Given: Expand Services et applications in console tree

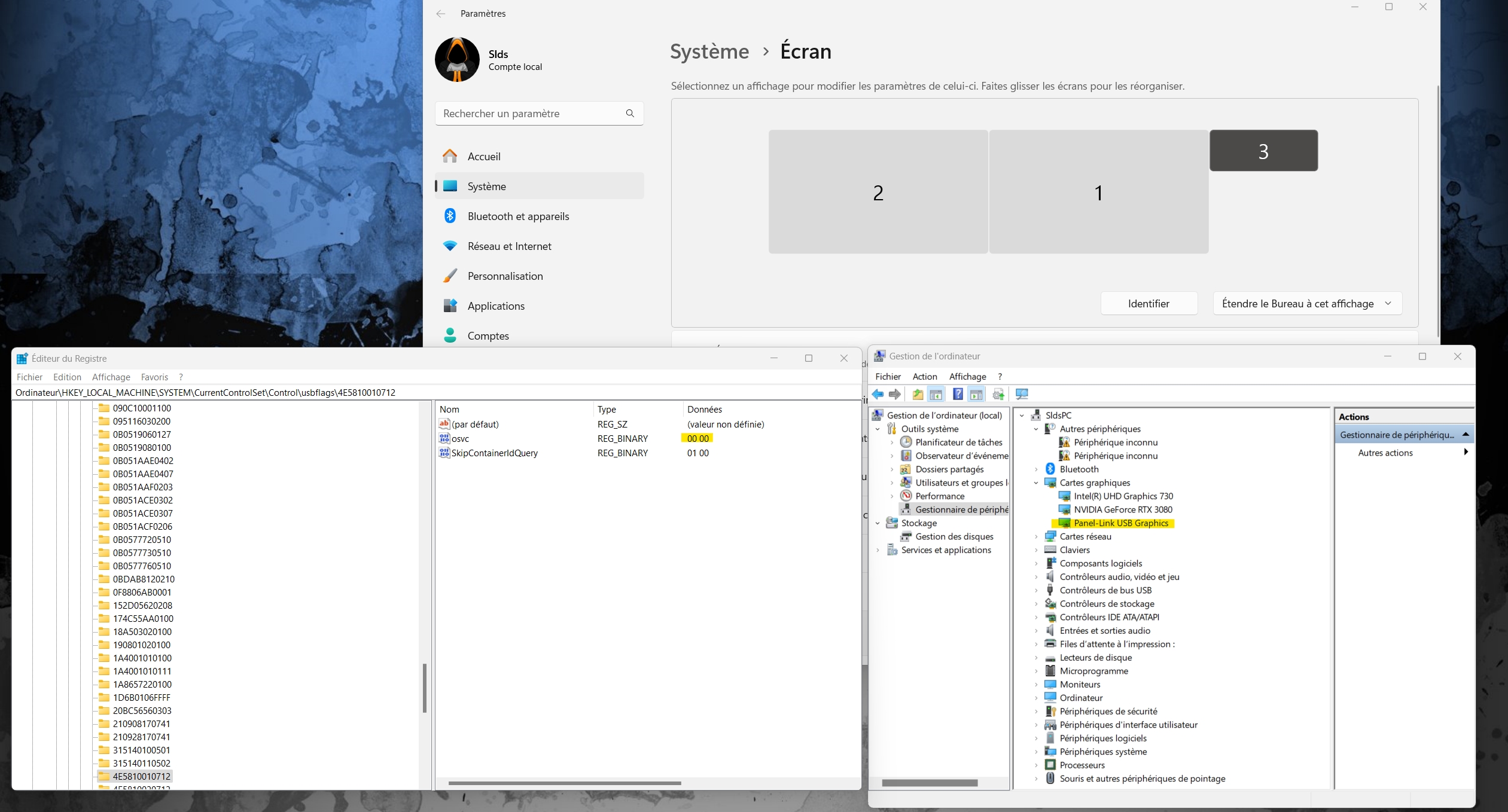Looking at the screenshot, I should click(x=878, y=550).
